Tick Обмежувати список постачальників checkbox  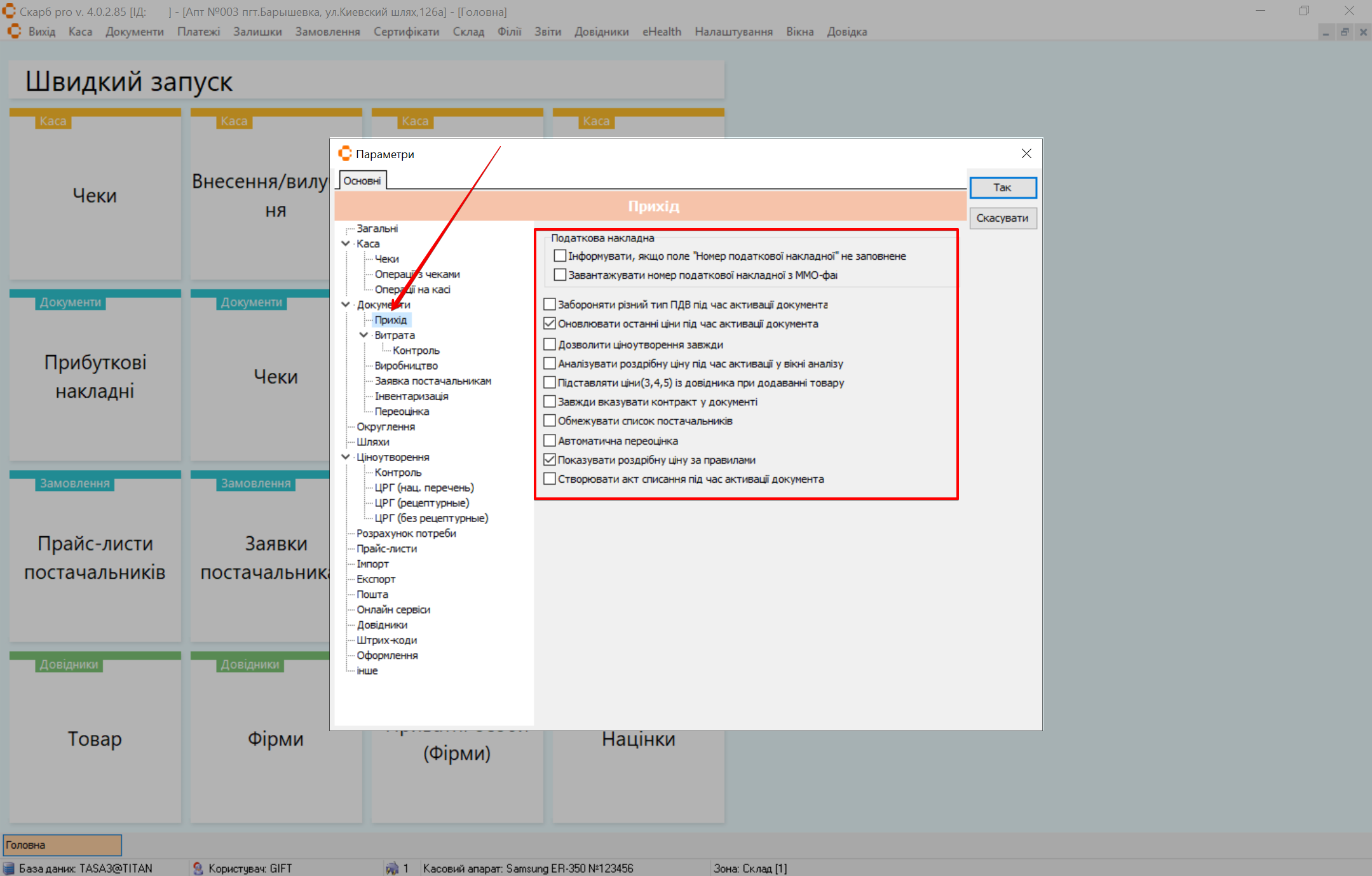550,421
